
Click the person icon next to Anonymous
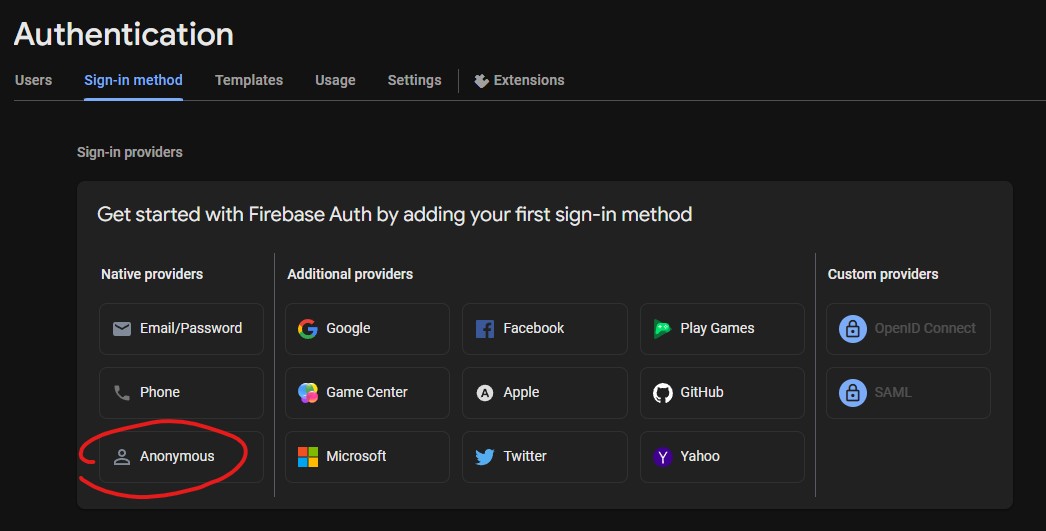click(x=121, y=456)
